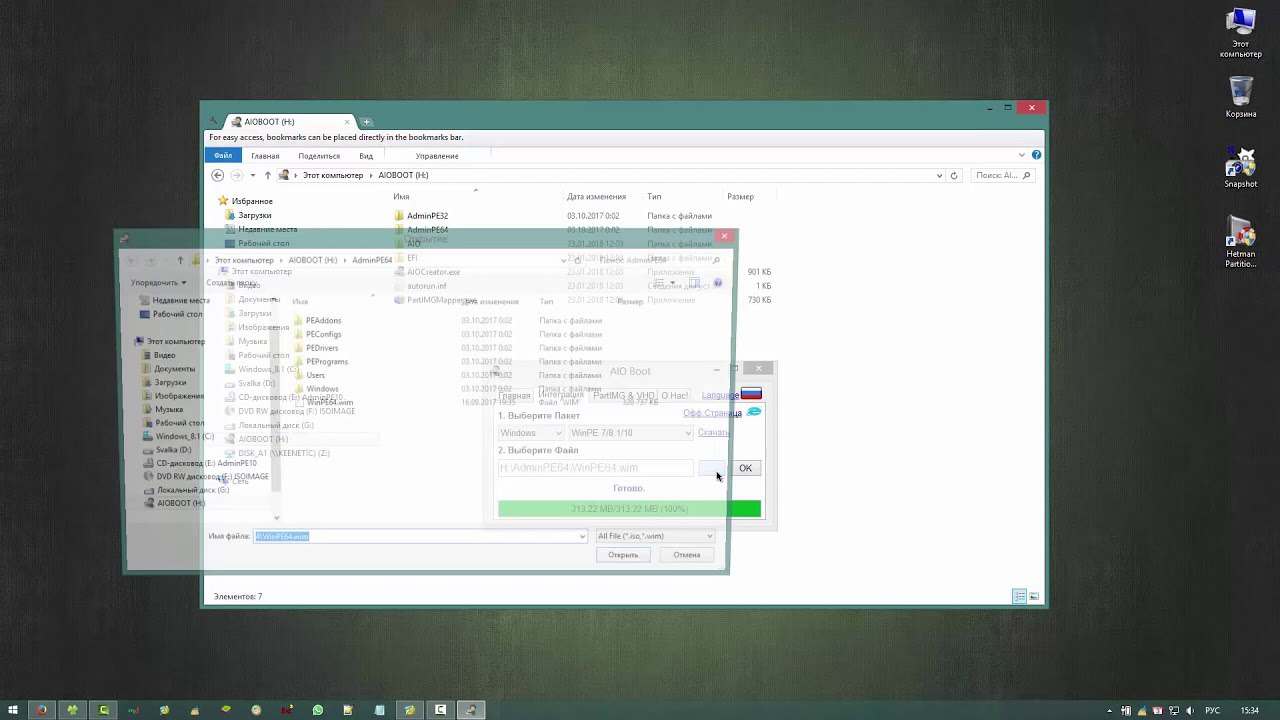The width and height of the screenshot is (1280, 720).
Task: Select PEAddons folder in Open dialog
Action: coord(323,321)
